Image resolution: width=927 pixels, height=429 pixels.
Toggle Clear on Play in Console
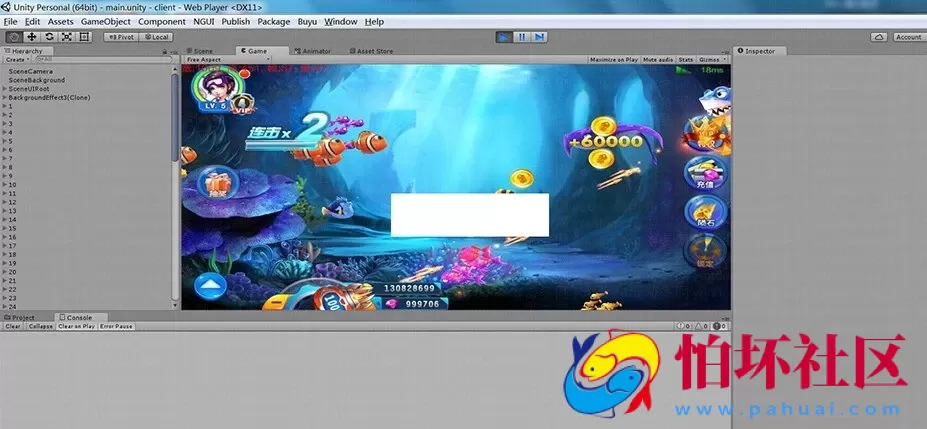77,326
